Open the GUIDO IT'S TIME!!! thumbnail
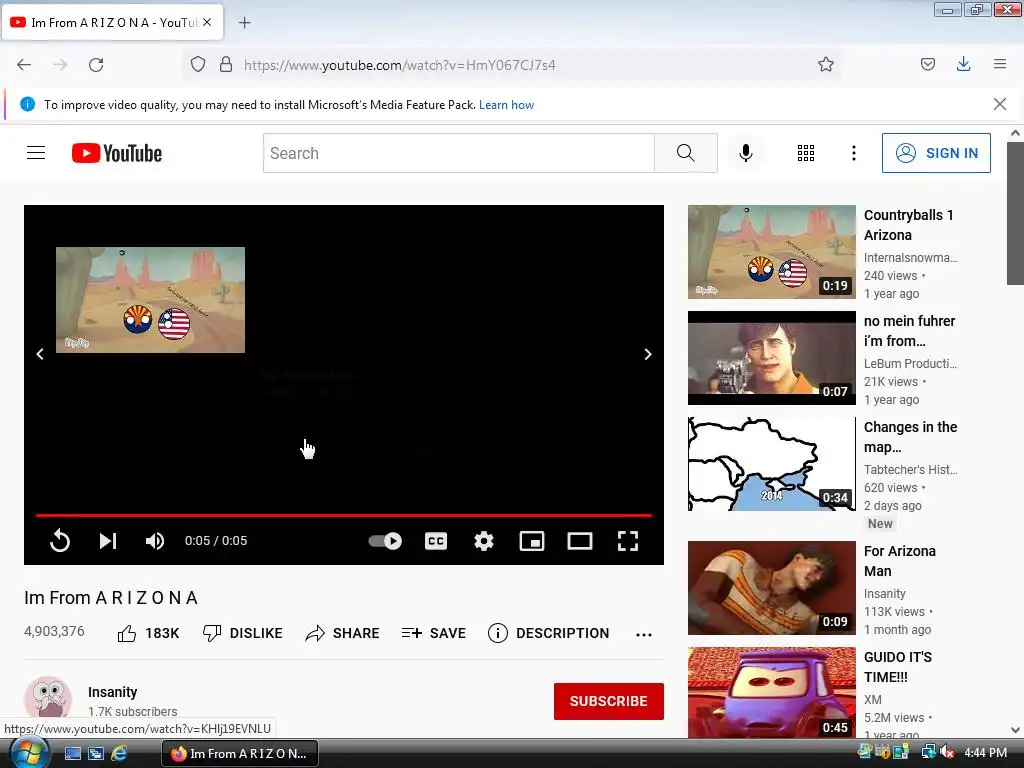This screenshot has height=768, width=1024. point(771,692)
